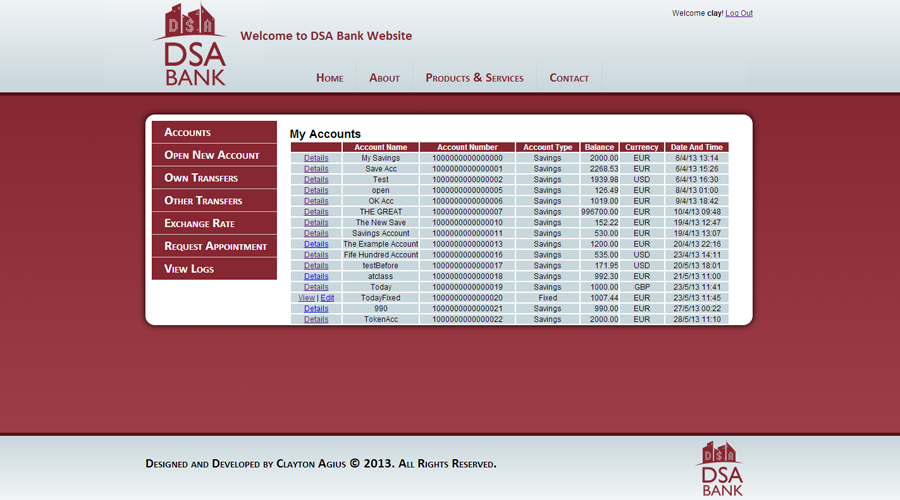
Task: Open Details for THE GREAT account
Action: coord(316,212)
